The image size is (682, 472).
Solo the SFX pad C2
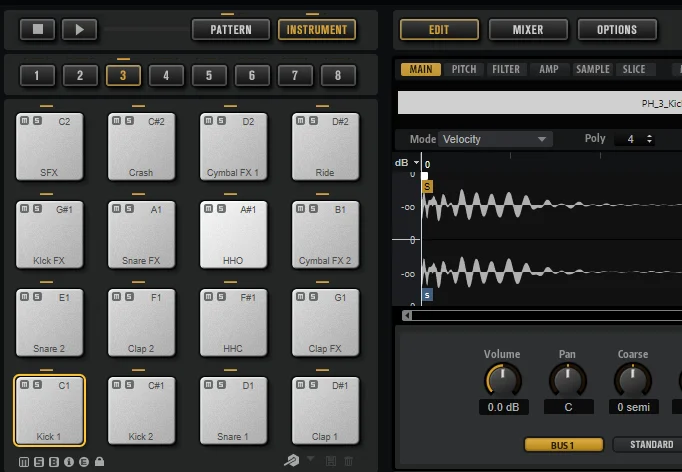(37, 121)
